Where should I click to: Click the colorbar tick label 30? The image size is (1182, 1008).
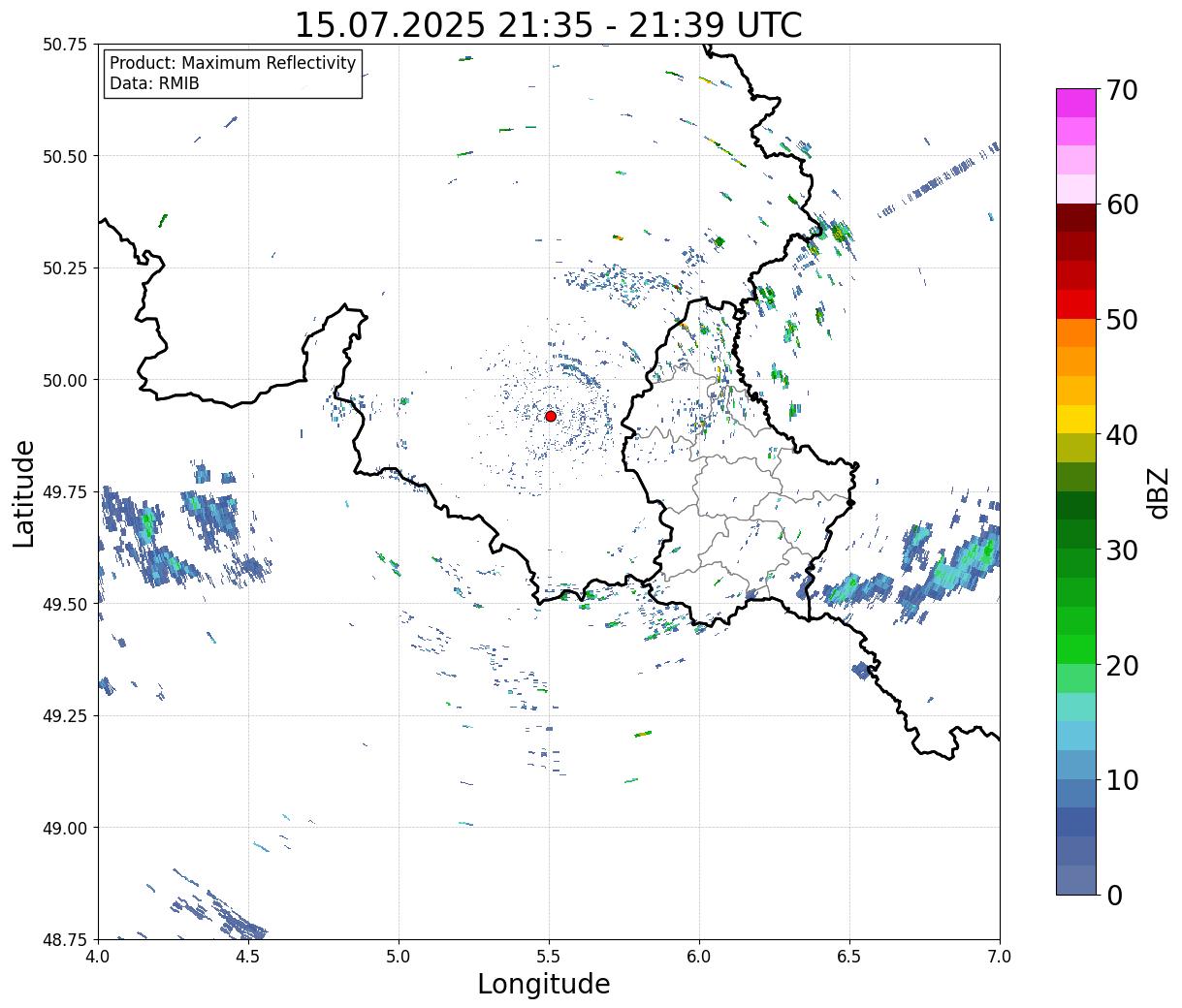1121,551
